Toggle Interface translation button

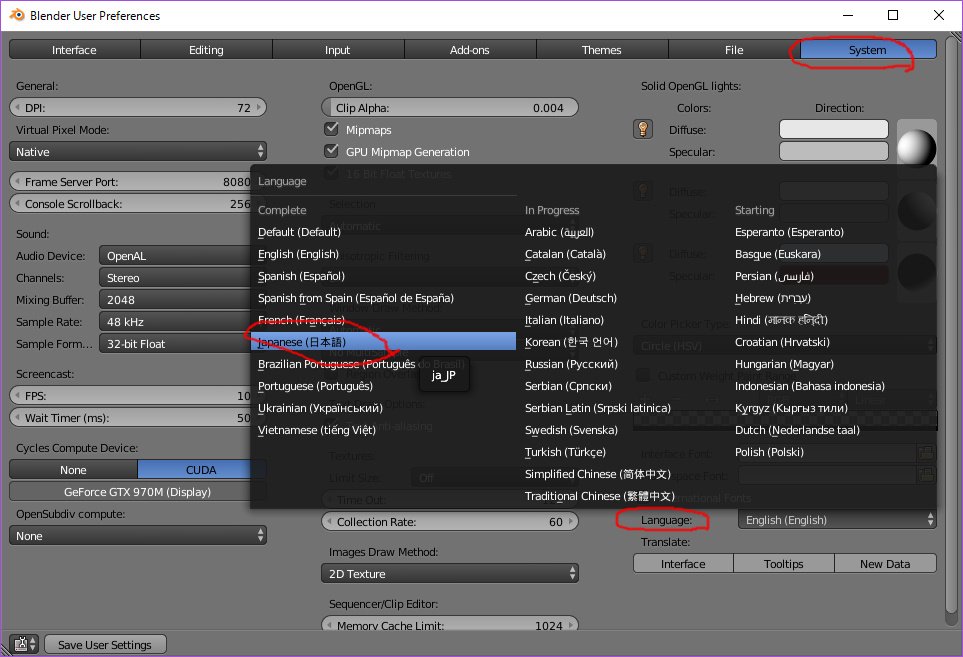[x=683, y=564]
